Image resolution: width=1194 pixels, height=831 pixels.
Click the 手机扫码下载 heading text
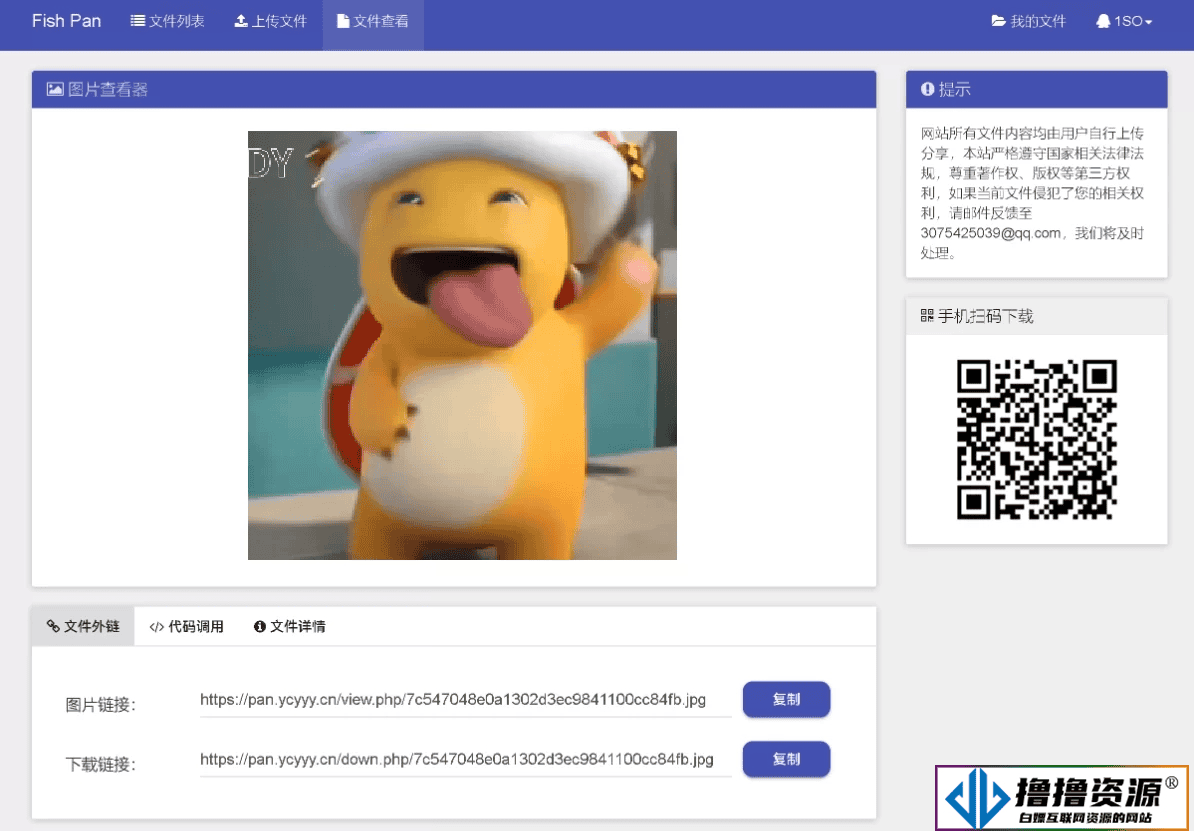coord(985,316)
